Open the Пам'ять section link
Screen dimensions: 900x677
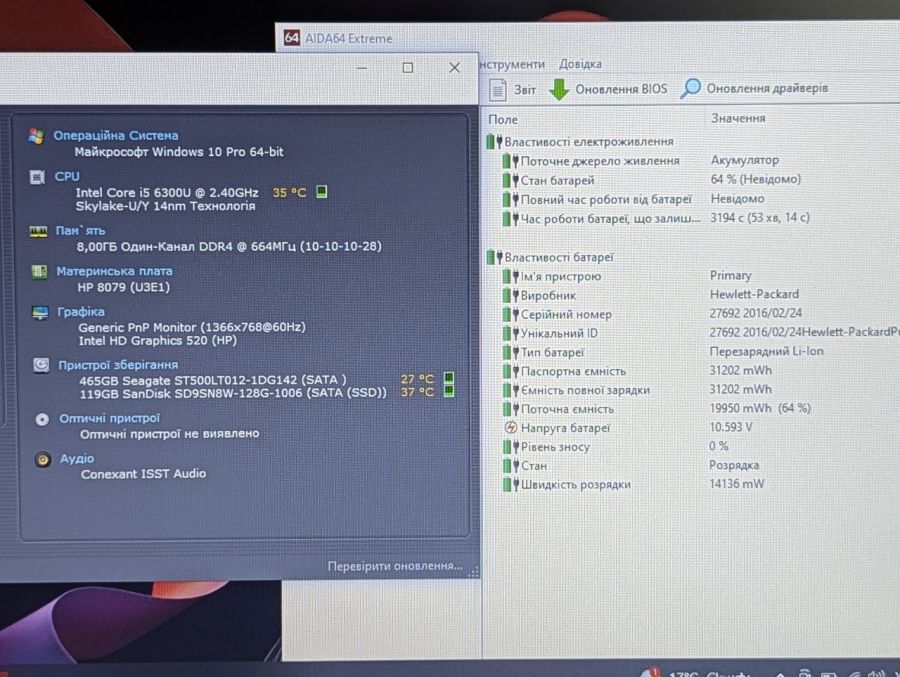pos(80,230)
